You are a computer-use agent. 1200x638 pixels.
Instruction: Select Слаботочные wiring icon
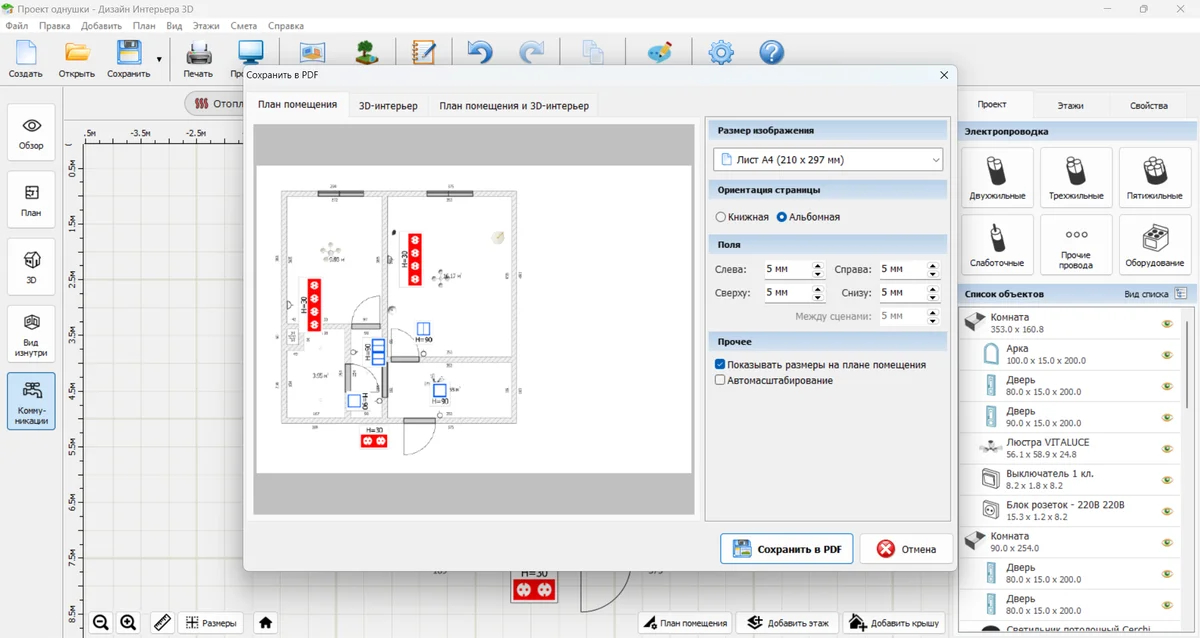pos(997,244)
